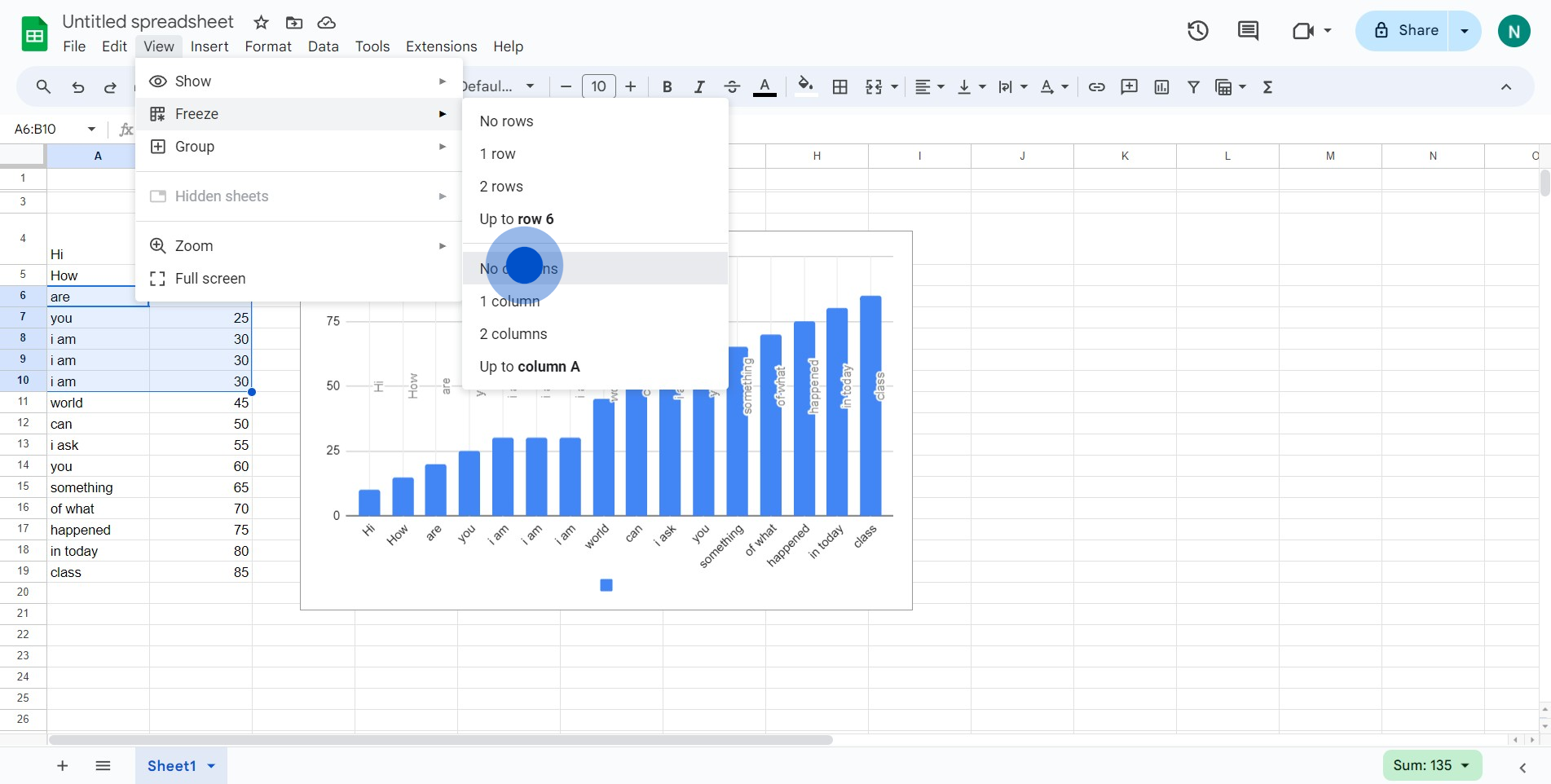
Task: Select No rows freeze option
Action: [x=595, y=121]
